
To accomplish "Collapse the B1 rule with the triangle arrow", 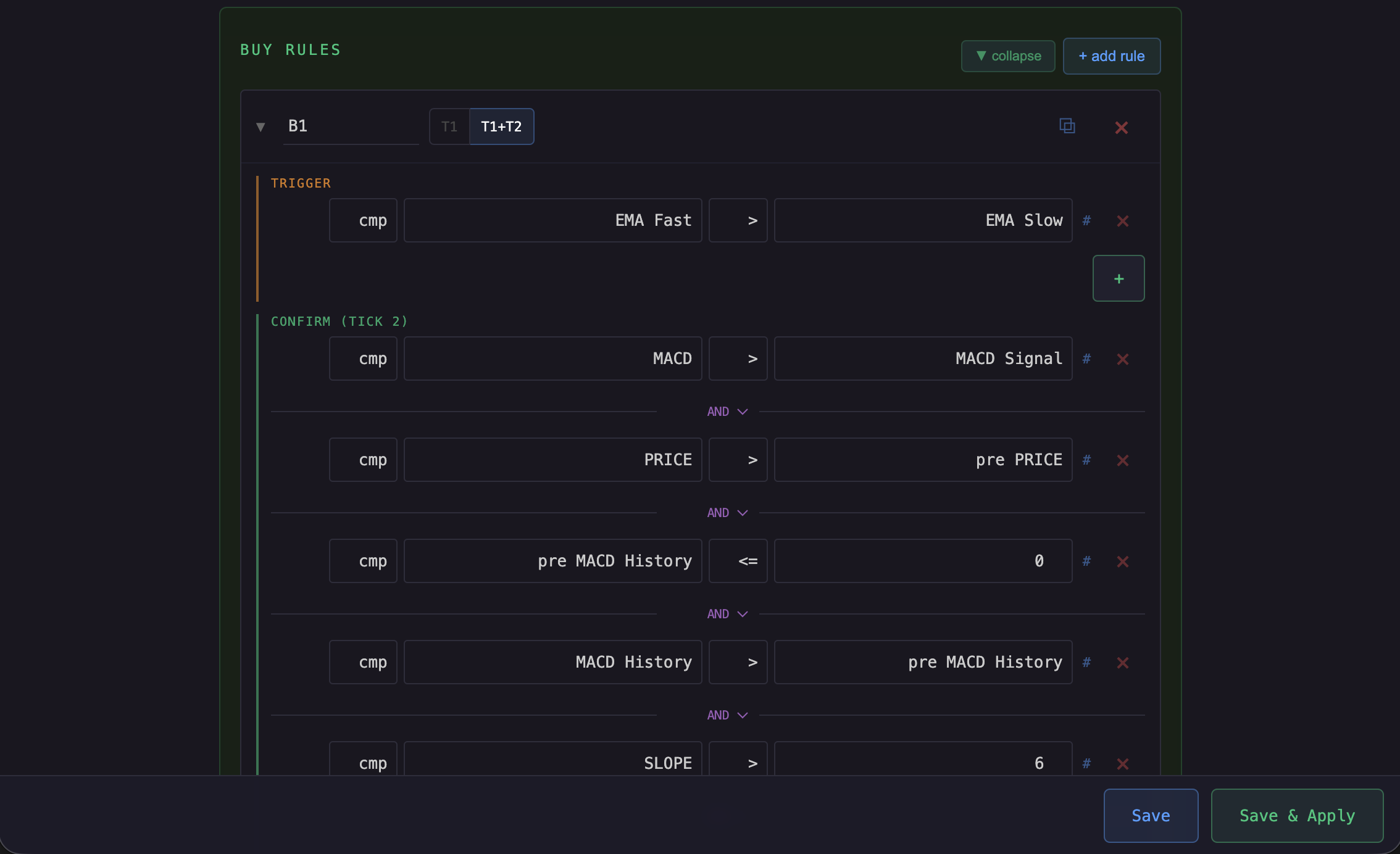I will pyautogui.click(x=260, y=127).
